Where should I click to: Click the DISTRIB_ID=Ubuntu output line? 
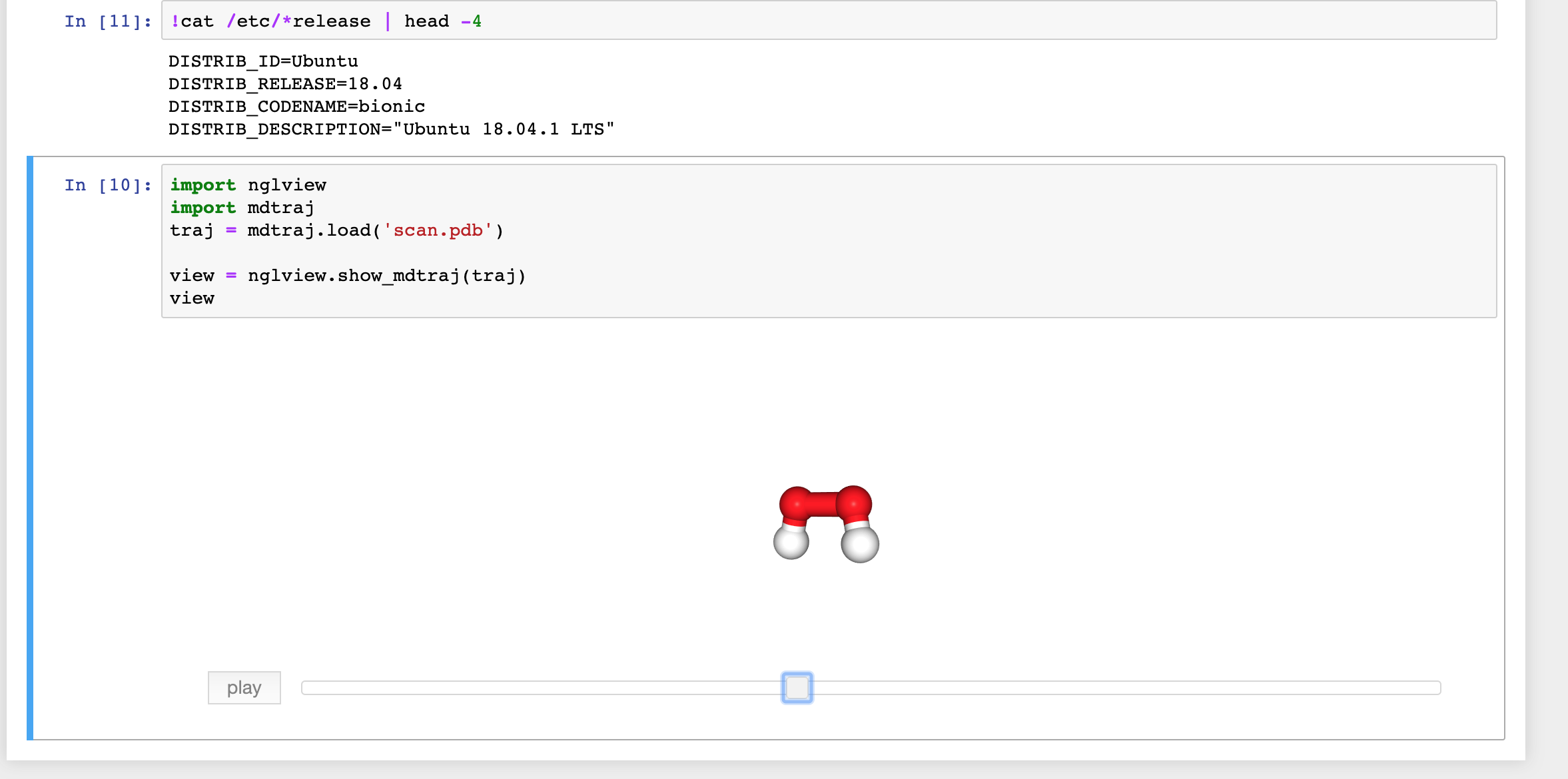coord(262,61)
